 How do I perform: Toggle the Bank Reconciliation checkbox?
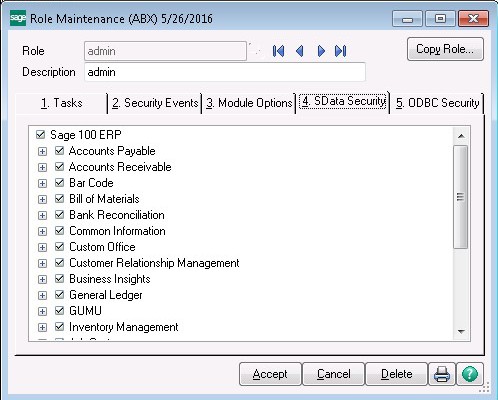(x=59, y=215)
